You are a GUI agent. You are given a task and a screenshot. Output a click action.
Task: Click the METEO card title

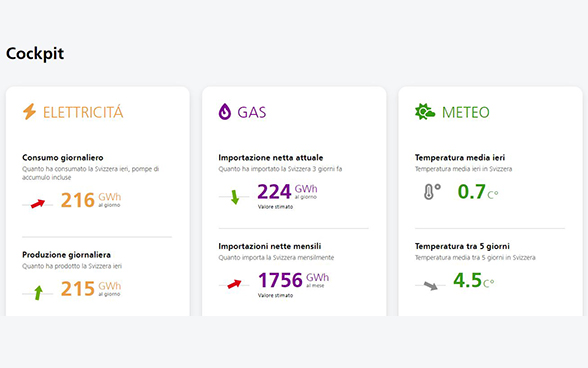pyautogui.click(x=465, y=112)
